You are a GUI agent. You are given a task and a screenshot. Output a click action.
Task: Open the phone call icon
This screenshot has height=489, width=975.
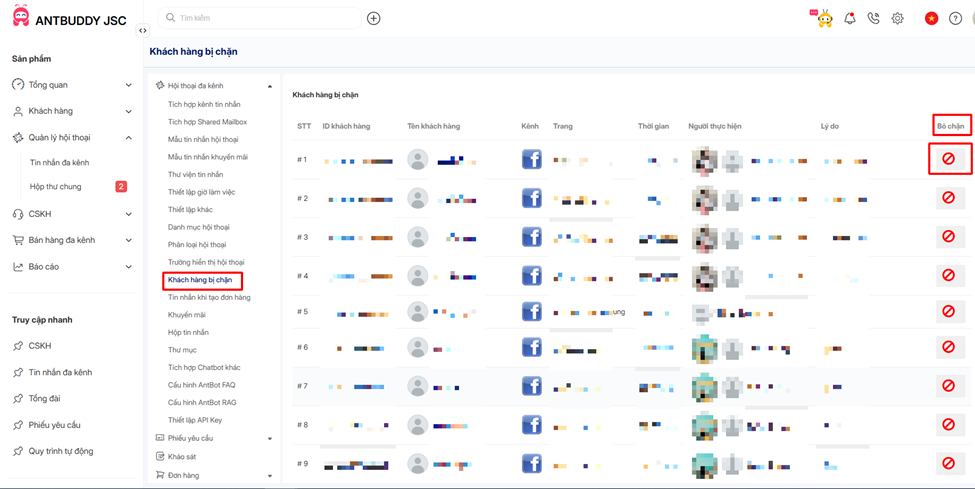click(x=874, y=18)
